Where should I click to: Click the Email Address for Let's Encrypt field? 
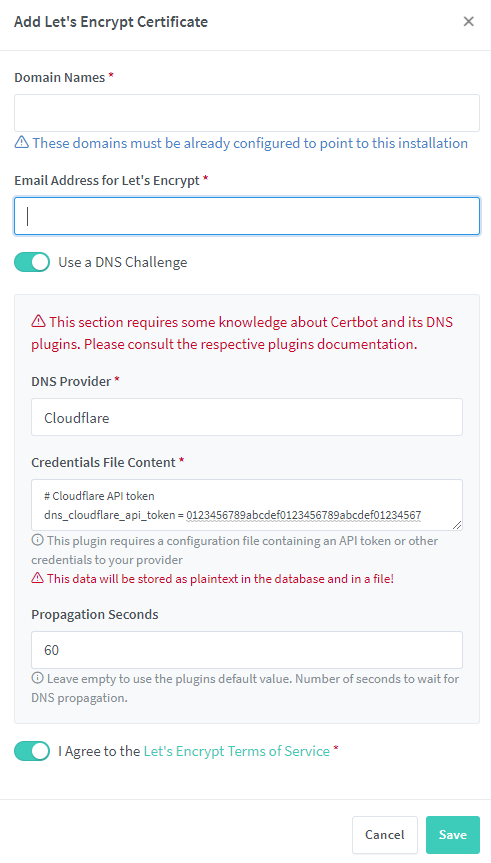tap(247, 216)
